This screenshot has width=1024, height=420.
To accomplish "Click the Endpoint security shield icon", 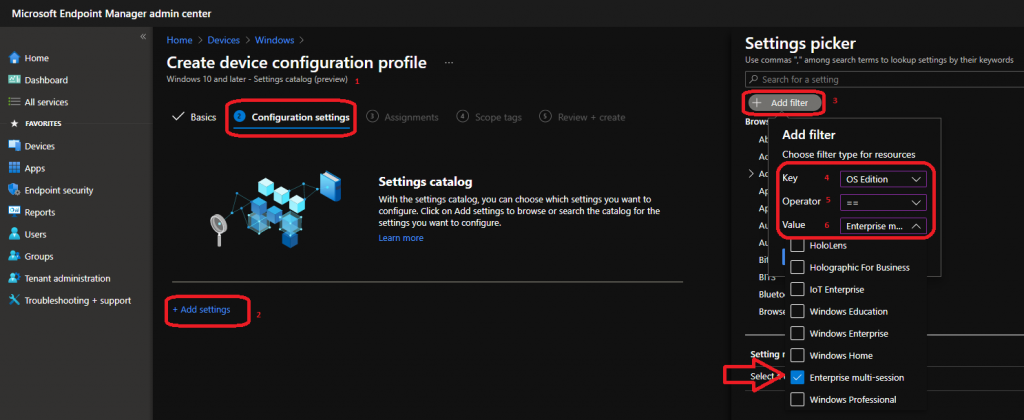I will point(14,190).
